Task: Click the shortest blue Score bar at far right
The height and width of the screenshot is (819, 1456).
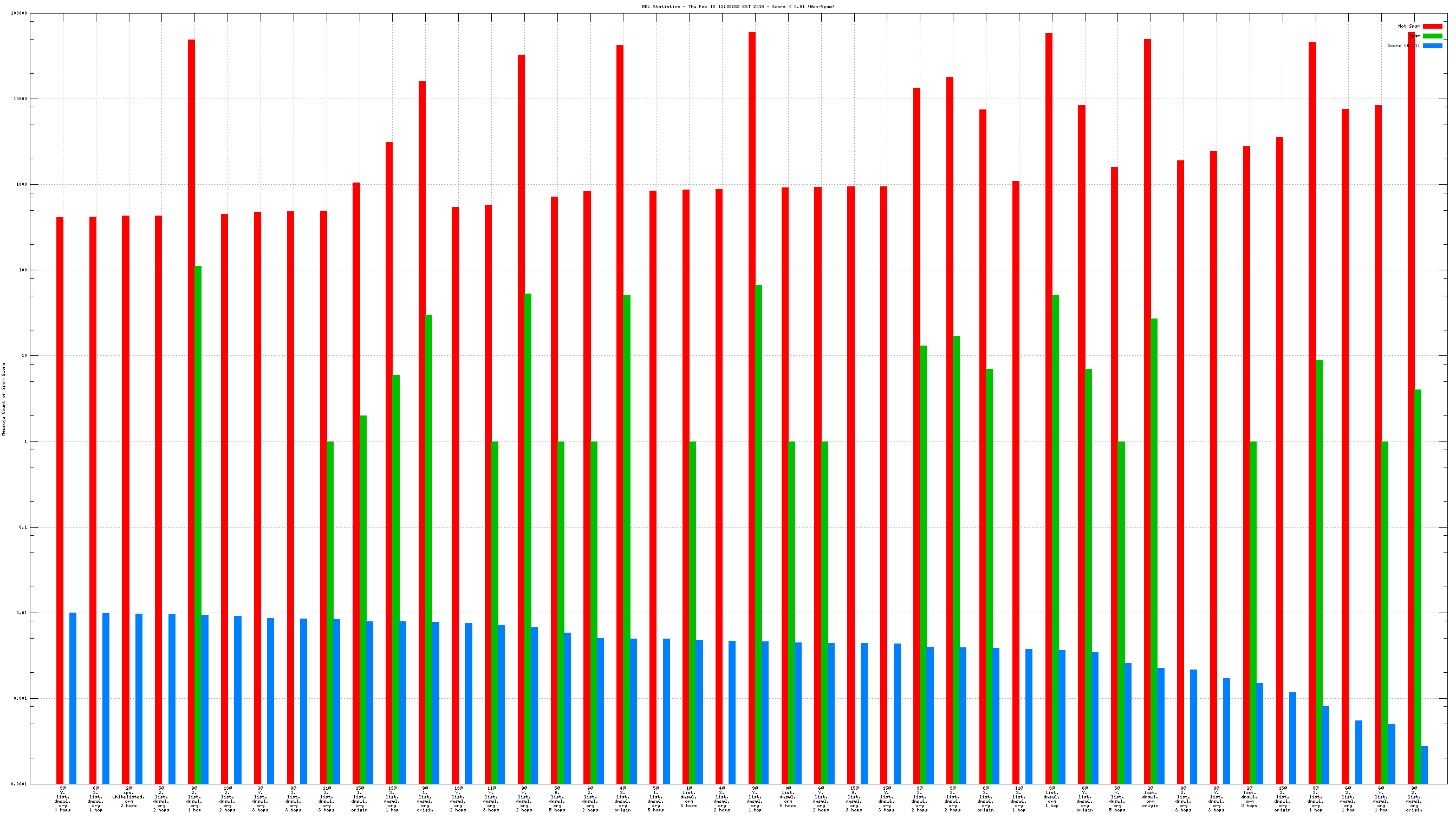Action: pyautogui.click(x=1424, y=765)
